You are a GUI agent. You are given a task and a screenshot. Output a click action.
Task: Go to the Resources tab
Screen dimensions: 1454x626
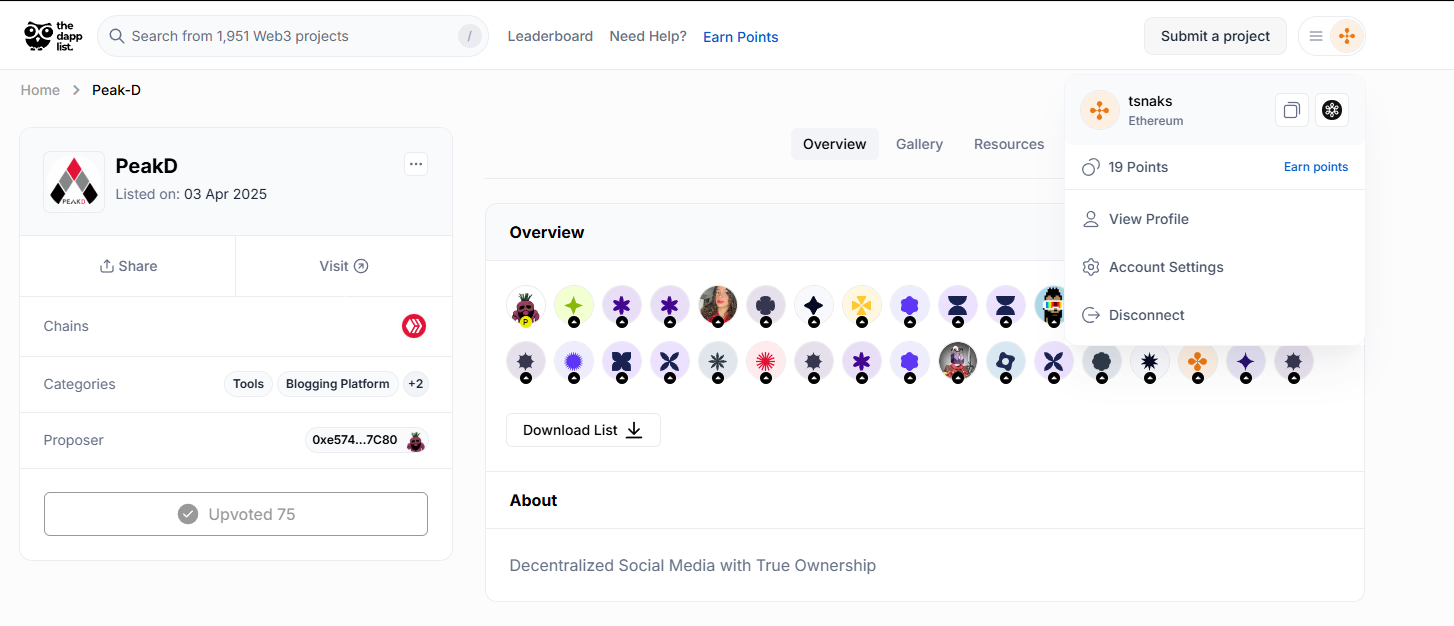(x=1009, y=144)
